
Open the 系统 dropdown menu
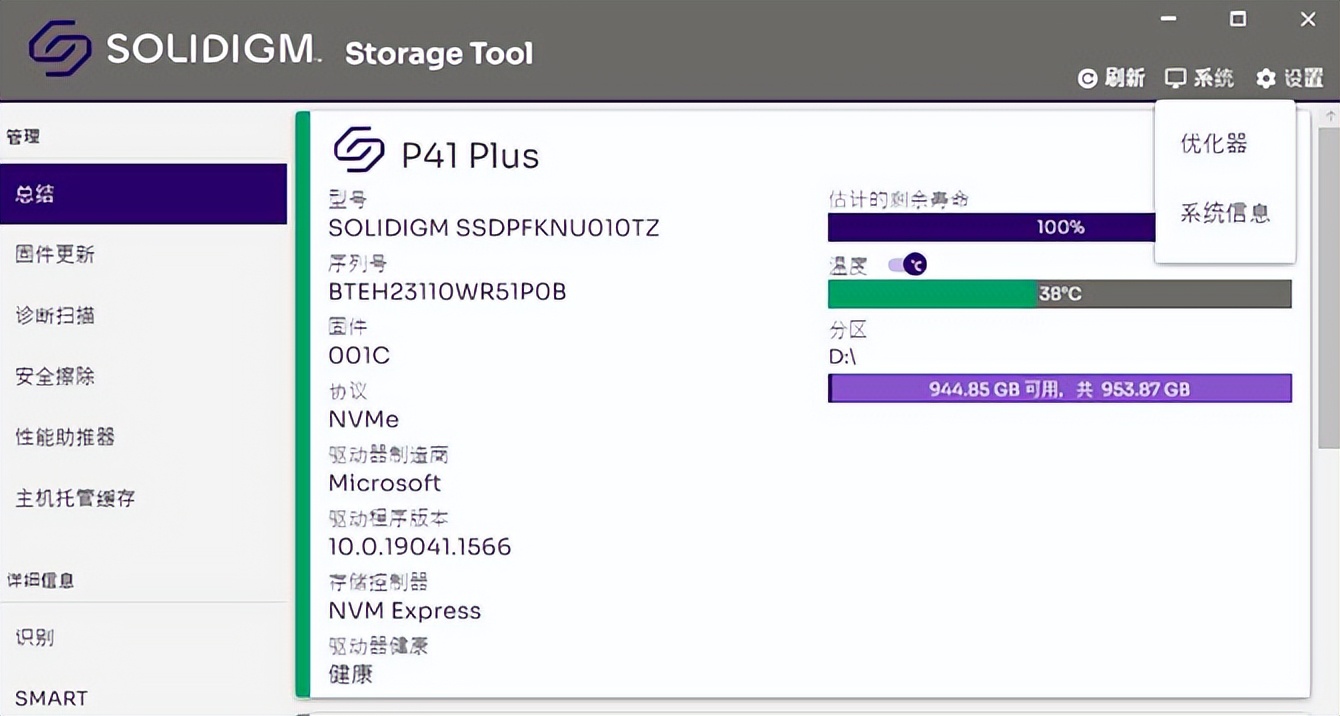click(1198, 78)
